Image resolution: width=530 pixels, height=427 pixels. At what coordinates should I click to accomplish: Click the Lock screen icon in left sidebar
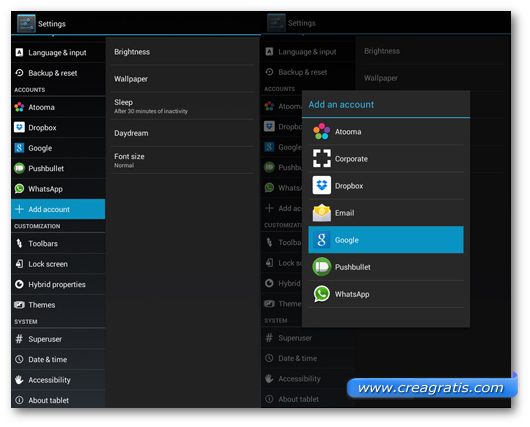(19, 264)
